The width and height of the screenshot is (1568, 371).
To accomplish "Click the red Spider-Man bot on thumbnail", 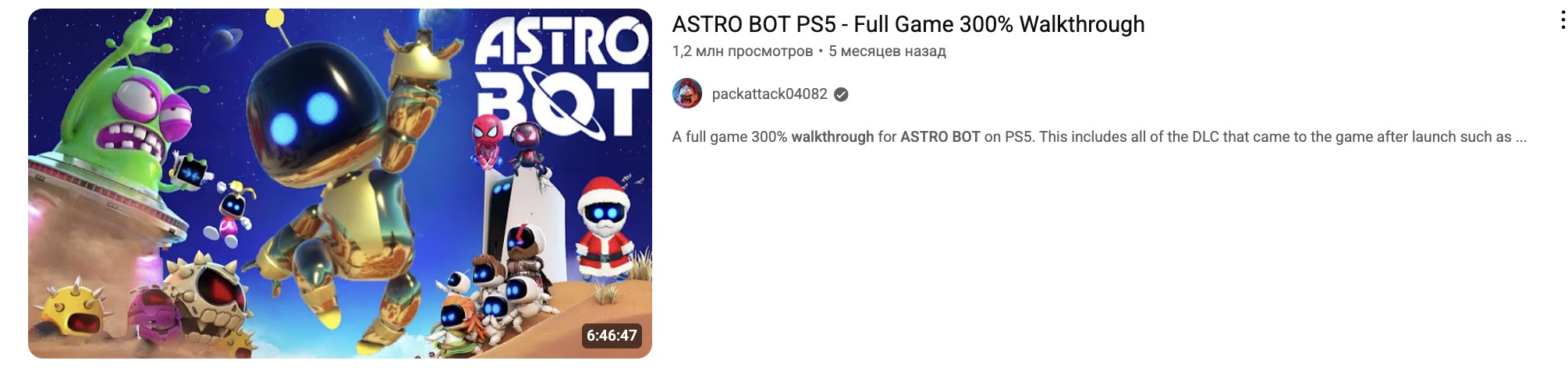I will tap(488, 140).
